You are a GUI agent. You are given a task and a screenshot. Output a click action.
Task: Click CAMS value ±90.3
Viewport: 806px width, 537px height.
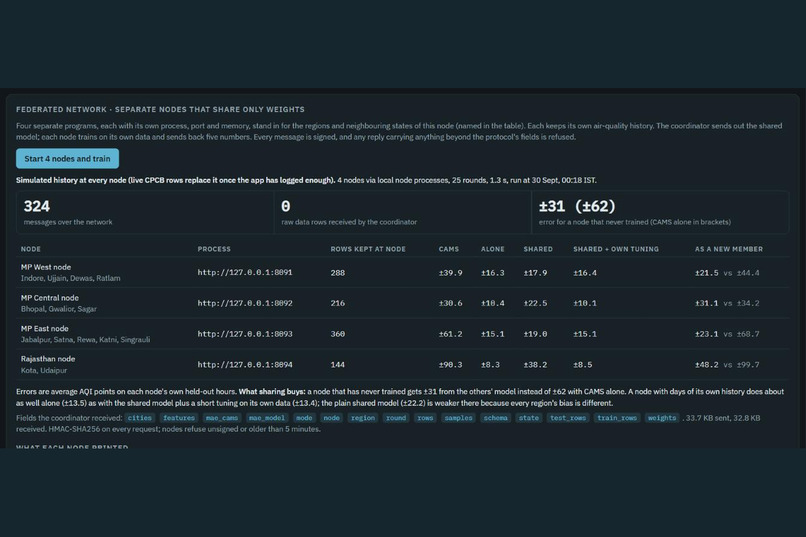pyautogui.click(x=450, y=365)
